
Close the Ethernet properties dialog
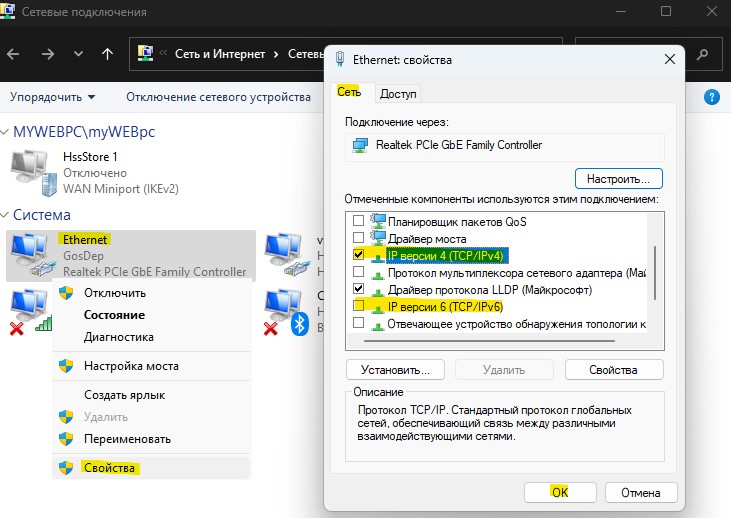669,59
